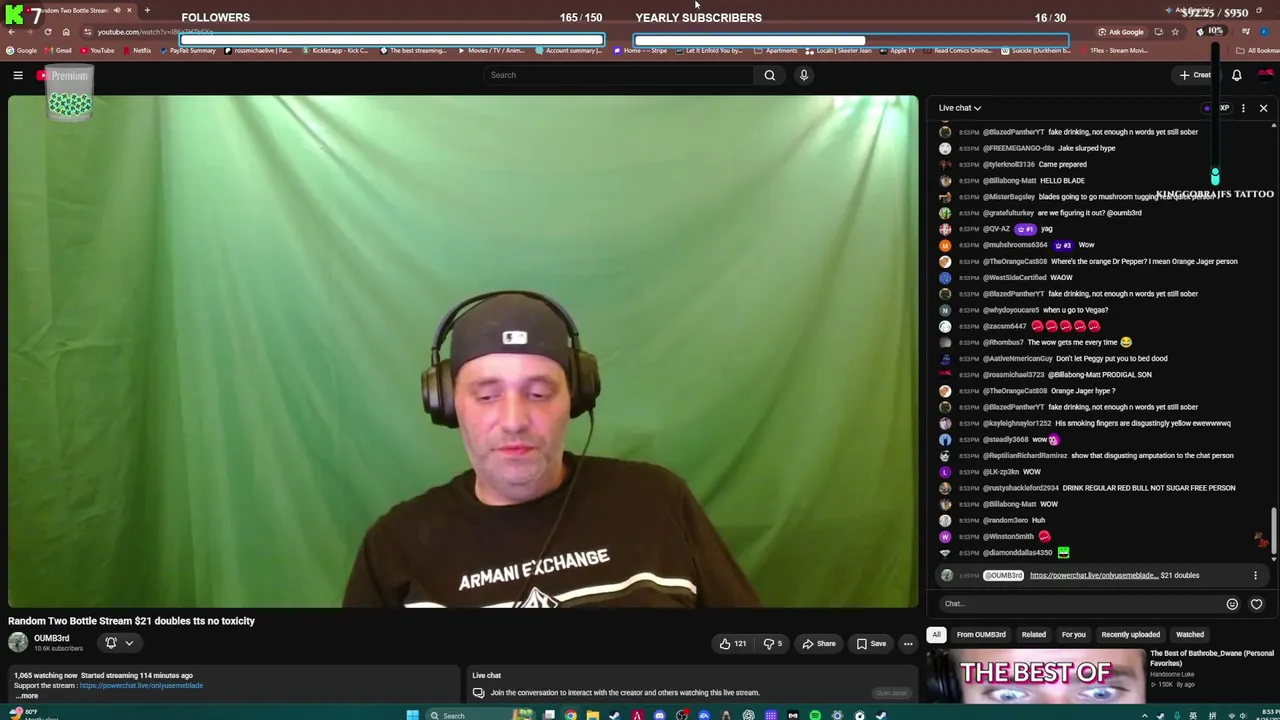The height and width of the screenshot is (720, 1280).
Task: Expand the Live chat mode dropdown
Action: coord(960,108)
